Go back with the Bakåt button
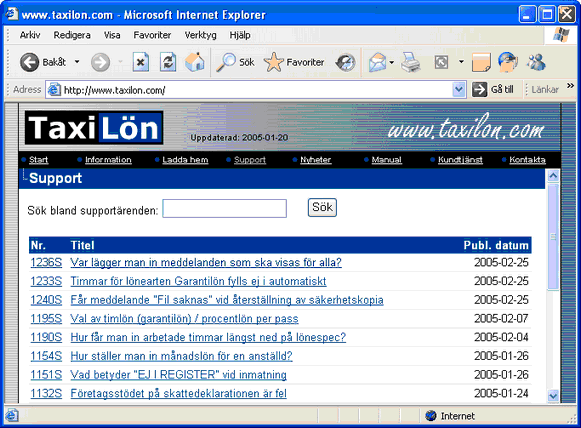This screenshot has width=581, height=428. 43,62
